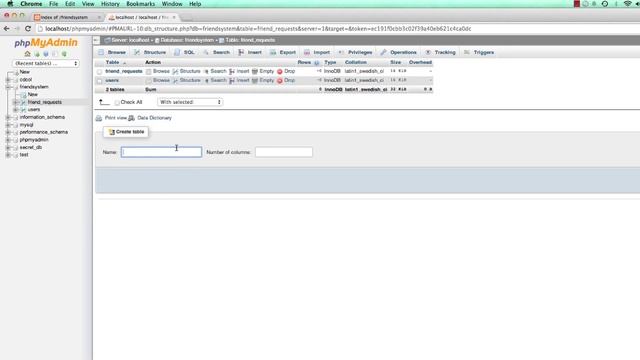
Task: Click the Insert icon in the users row
Action: (232, 81)
